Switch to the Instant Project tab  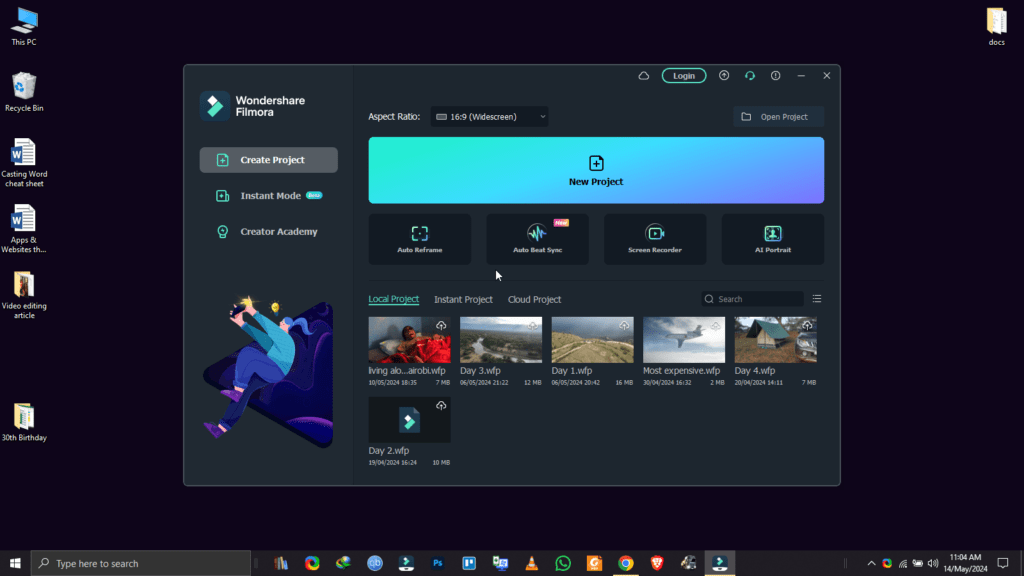[x=463, y=299]
